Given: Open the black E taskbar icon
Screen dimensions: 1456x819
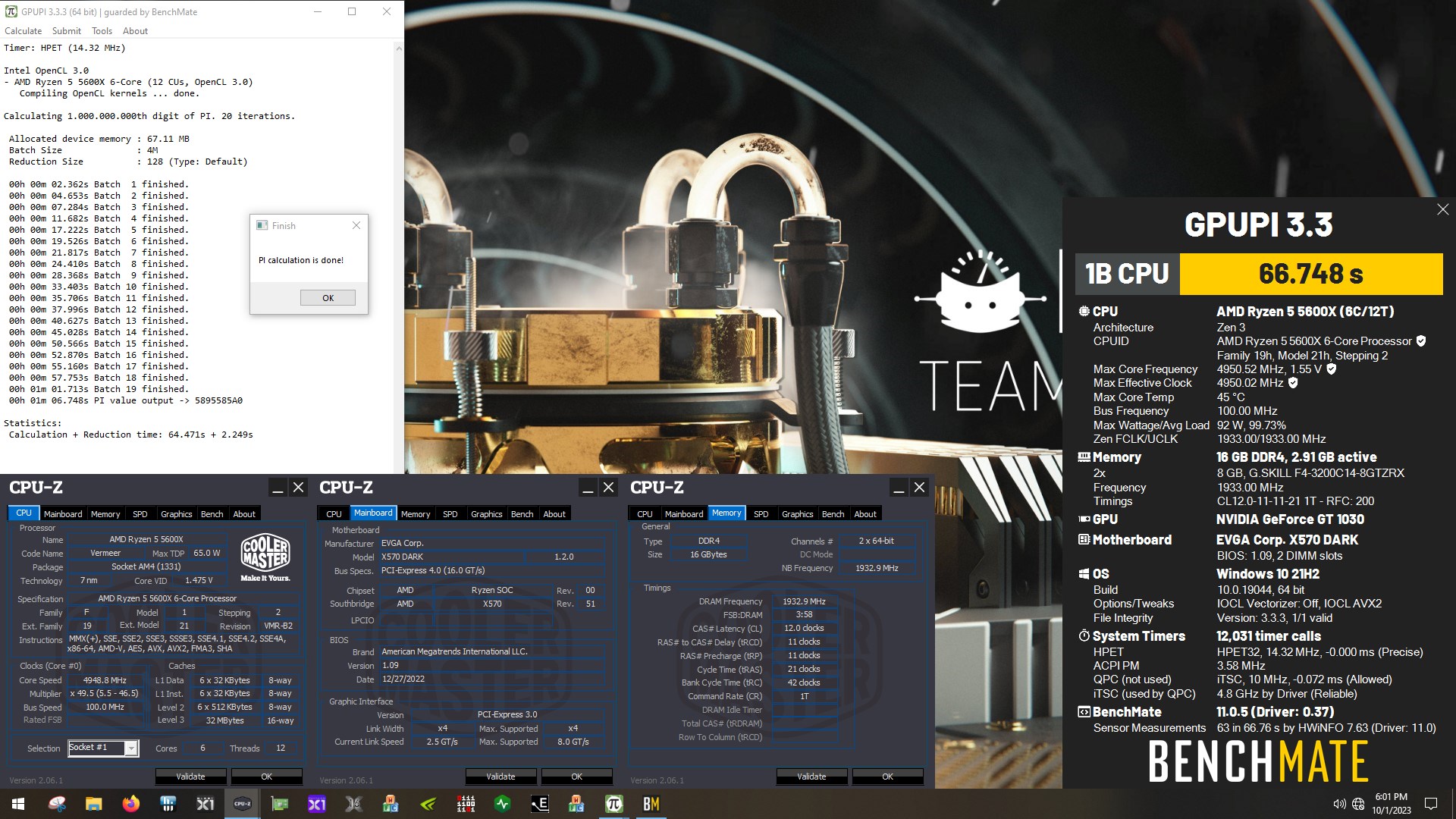Looking at the screenshot, I should tap(539, 804).
